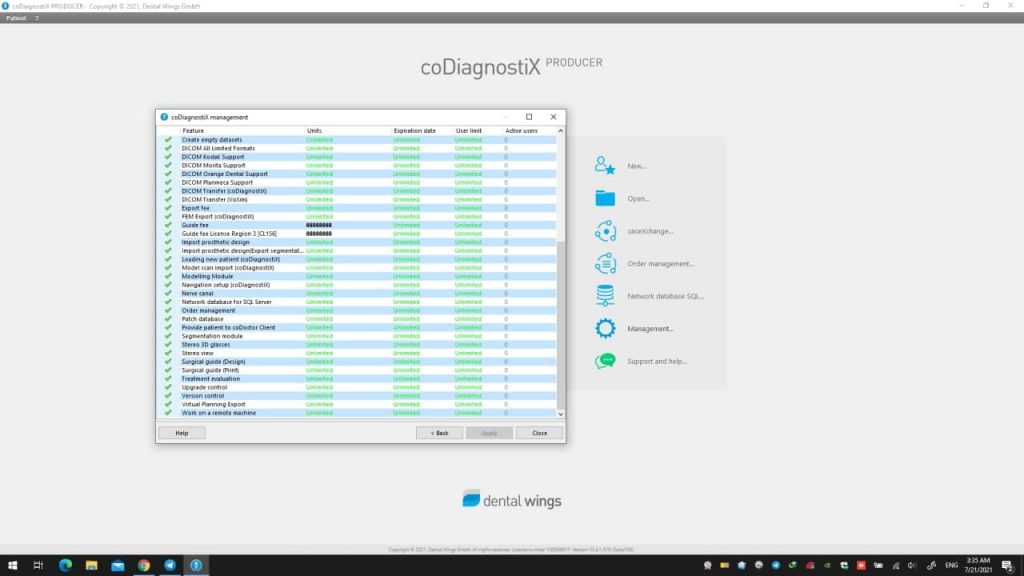Screen dimensions: 1024x576
Task: Open the ? help menu
Action: click(37, 18)
